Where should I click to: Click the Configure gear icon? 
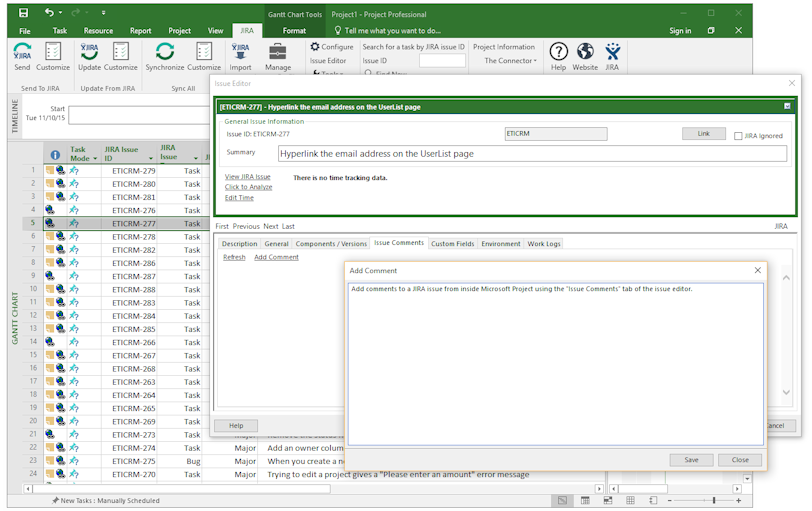[315, 47]
